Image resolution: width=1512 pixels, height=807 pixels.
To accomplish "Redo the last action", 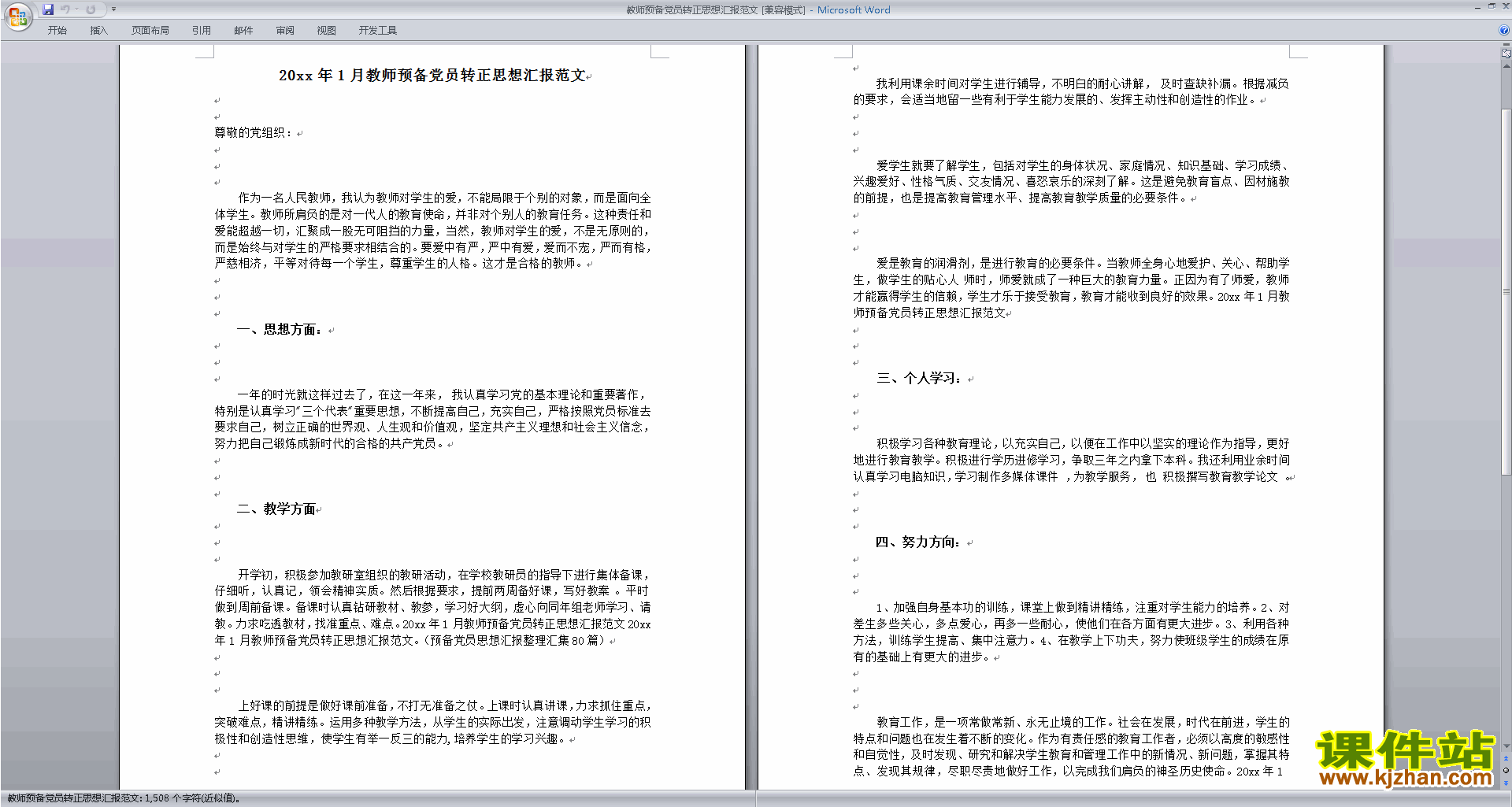I will 91,9.
